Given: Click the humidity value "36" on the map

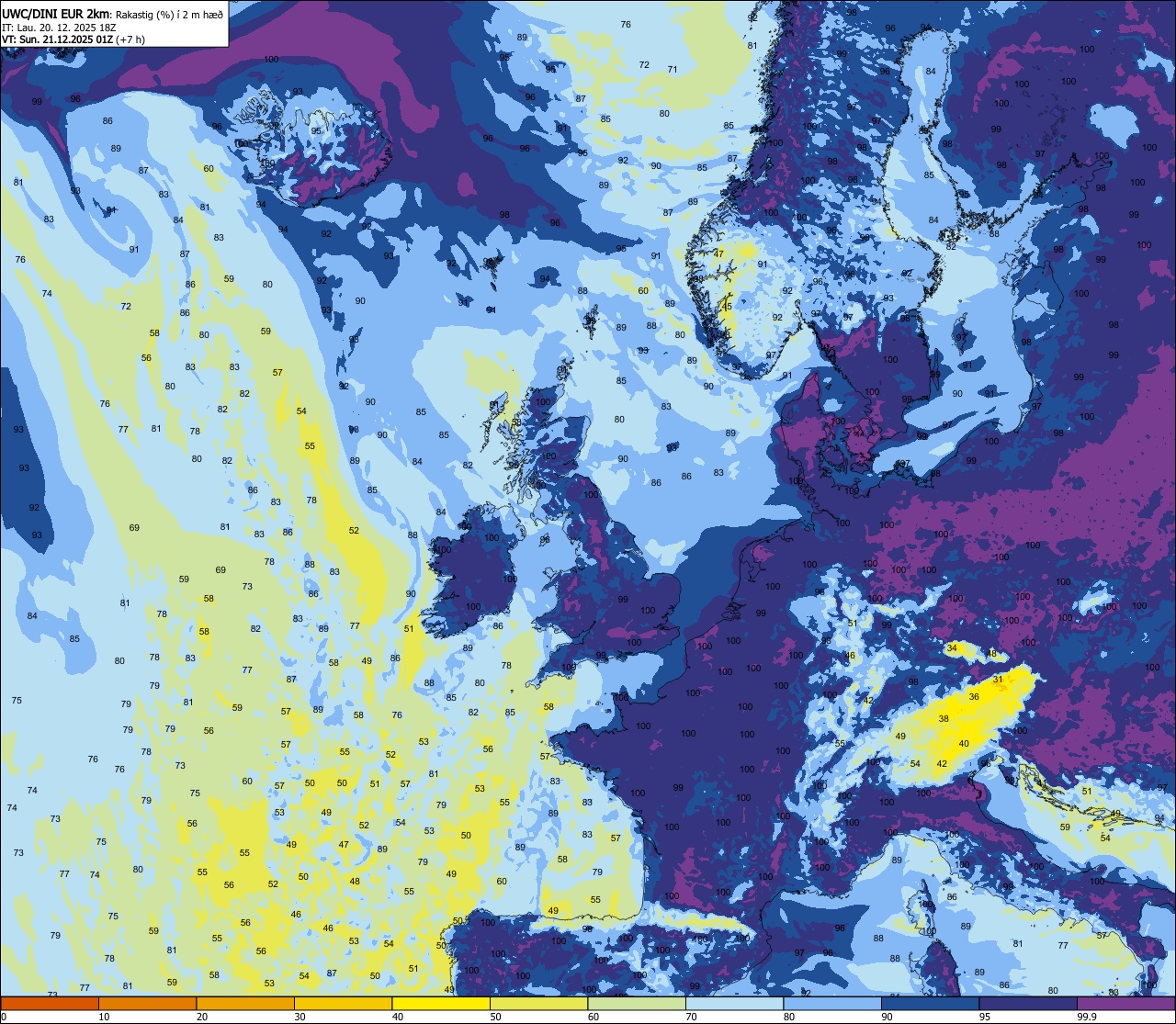Looking at the screenshot, I should (x=974, y=696).
